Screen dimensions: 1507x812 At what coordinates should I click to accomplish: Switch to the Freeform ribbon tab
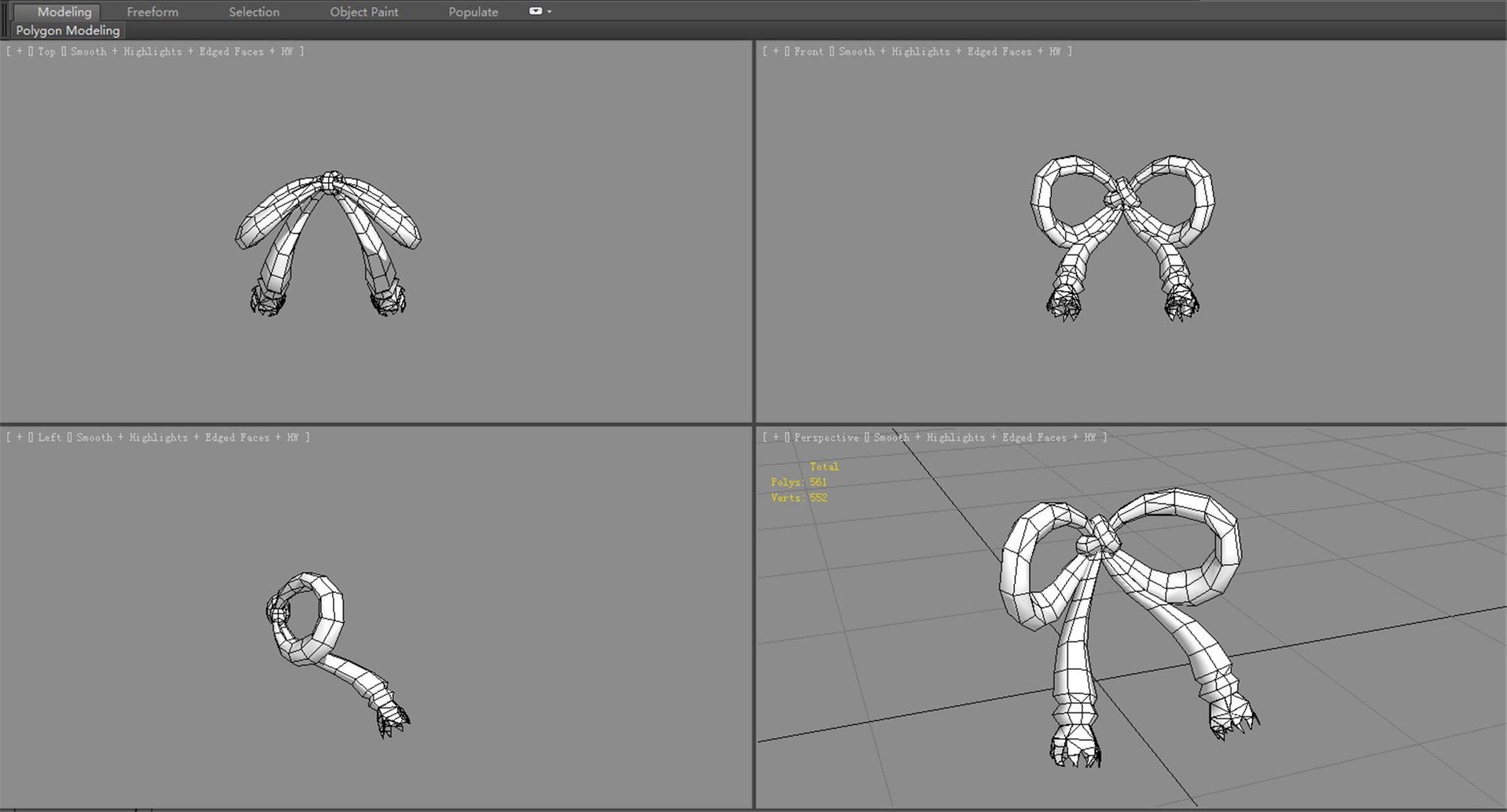click(x=152, y=12)
